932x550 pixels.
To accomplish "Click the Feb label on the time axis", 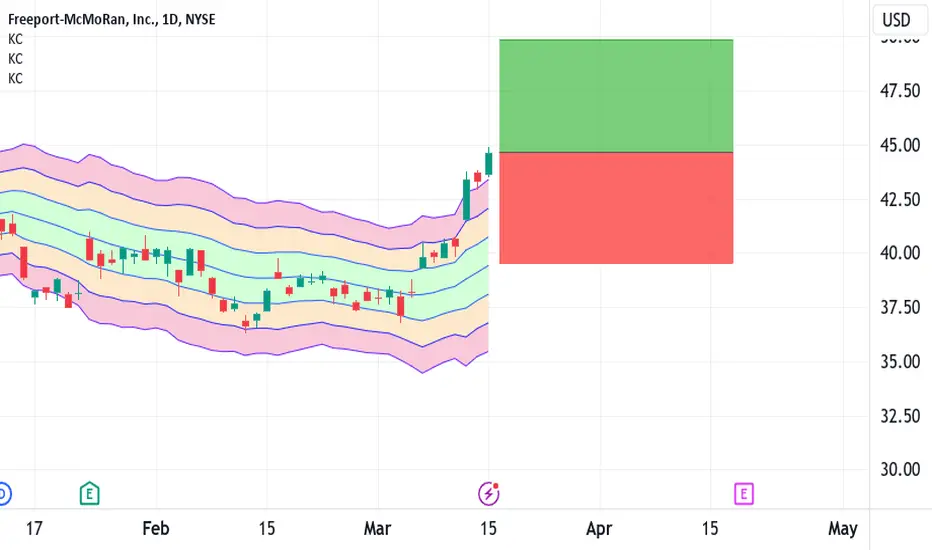I will click(x=156, y=528).
